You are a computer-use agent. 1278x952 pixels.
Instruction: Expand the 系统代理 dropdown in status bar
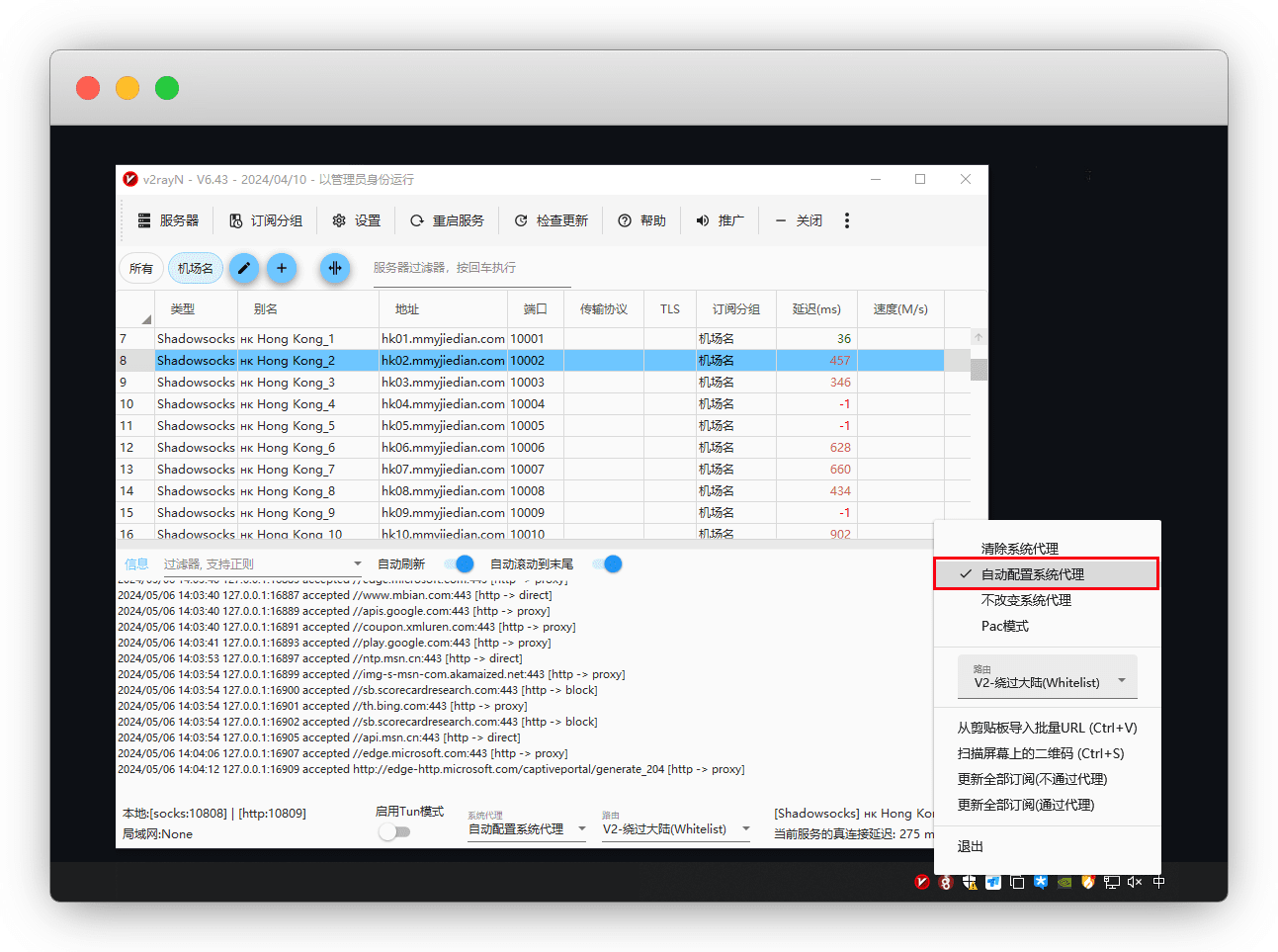tap(581, 829)
